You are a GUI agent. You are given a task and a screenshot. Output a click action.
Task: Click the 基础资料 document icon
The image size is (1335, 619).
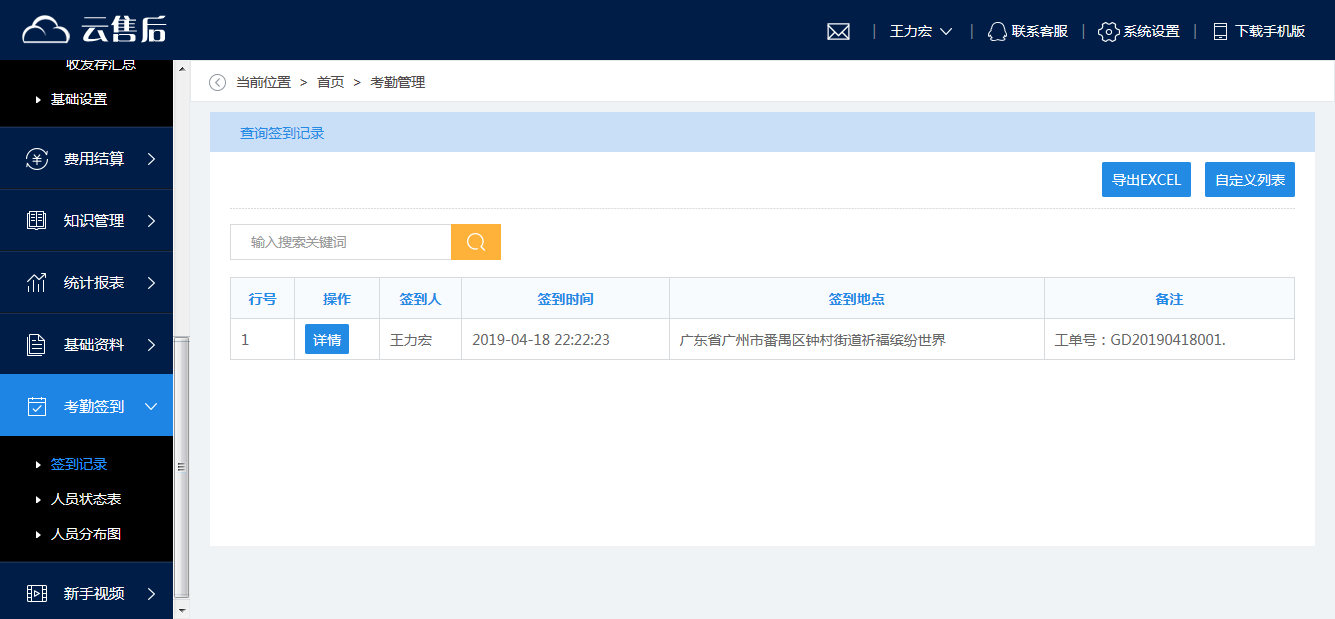pos(37,345)
